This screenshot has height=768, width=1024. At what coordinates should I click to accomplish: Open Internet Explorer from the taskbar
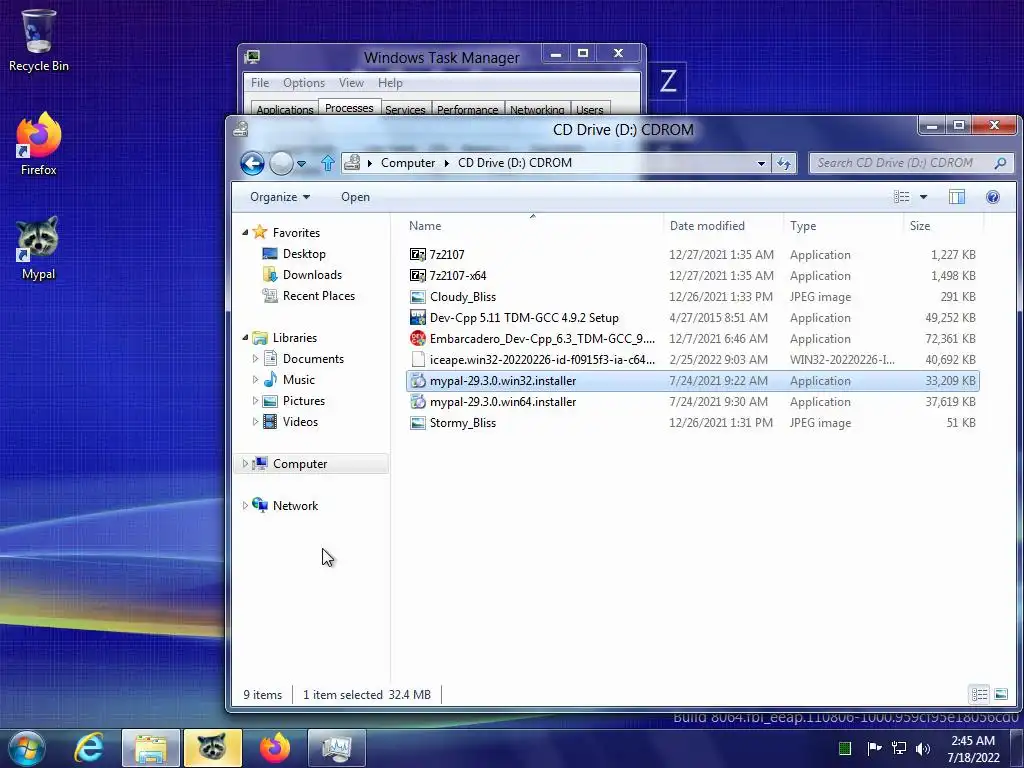coord(89,748)
